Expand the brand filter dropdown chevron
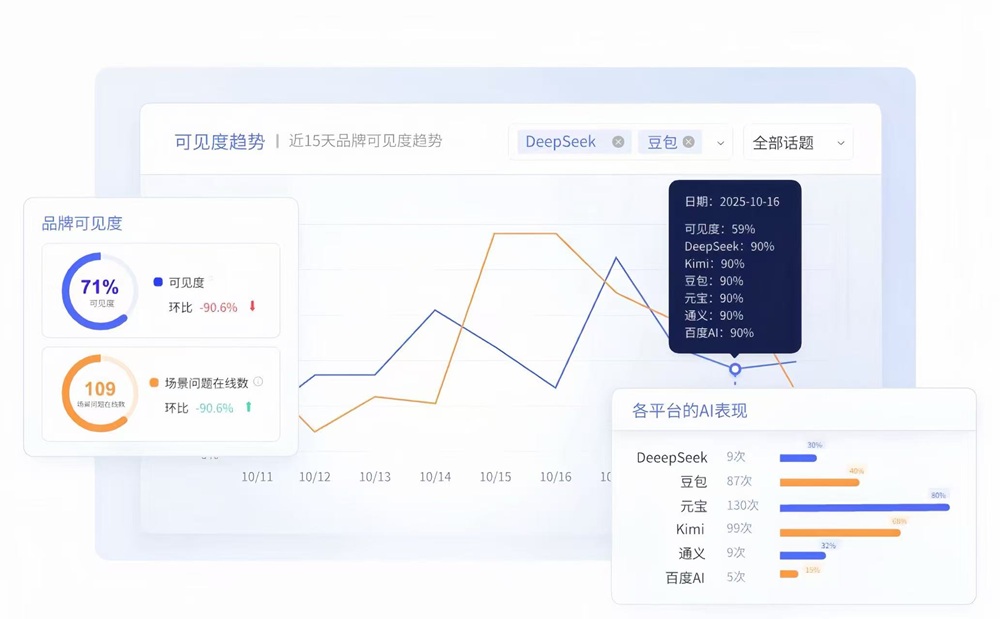This screenshot has height=619, width=1000. (721, 143)
